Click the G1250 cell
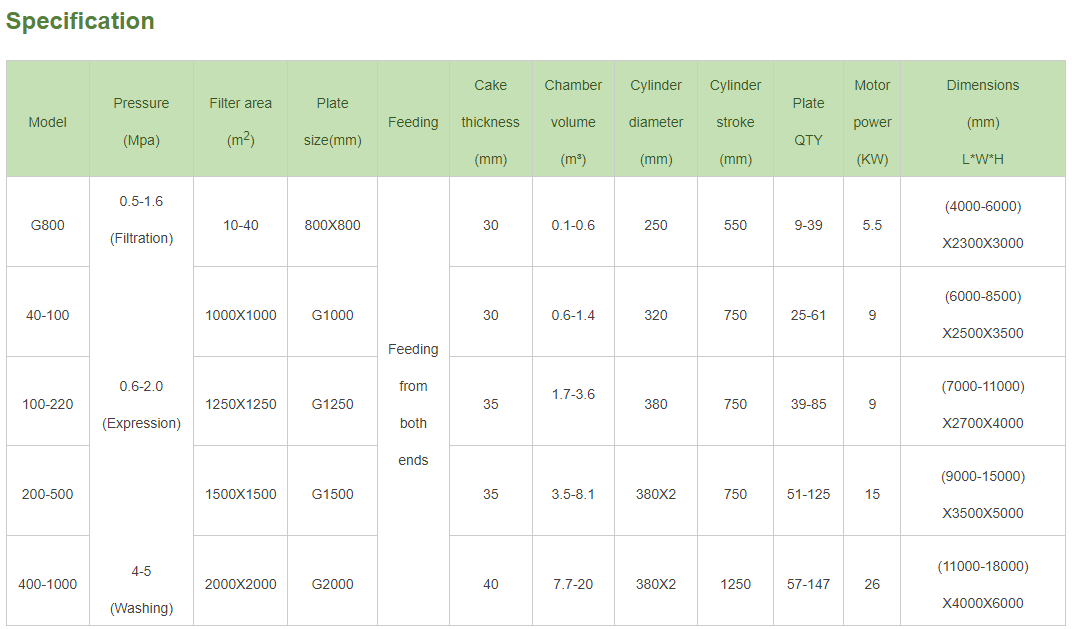This screenshot has width=1072, height=629. [x=332, y=404]
